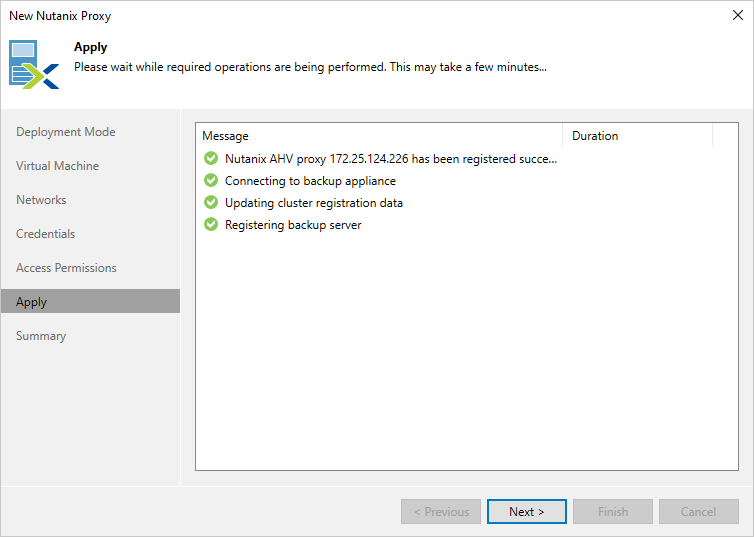Click the Next > button
The height and width of the screenshot is (537, 754).
(527, 512)
